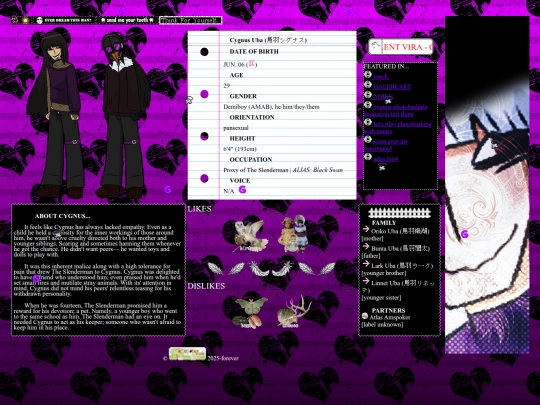Click the small leftmost badge before the sun icon
The height and width of the screenshot is (405, 540).
[15, 20]
